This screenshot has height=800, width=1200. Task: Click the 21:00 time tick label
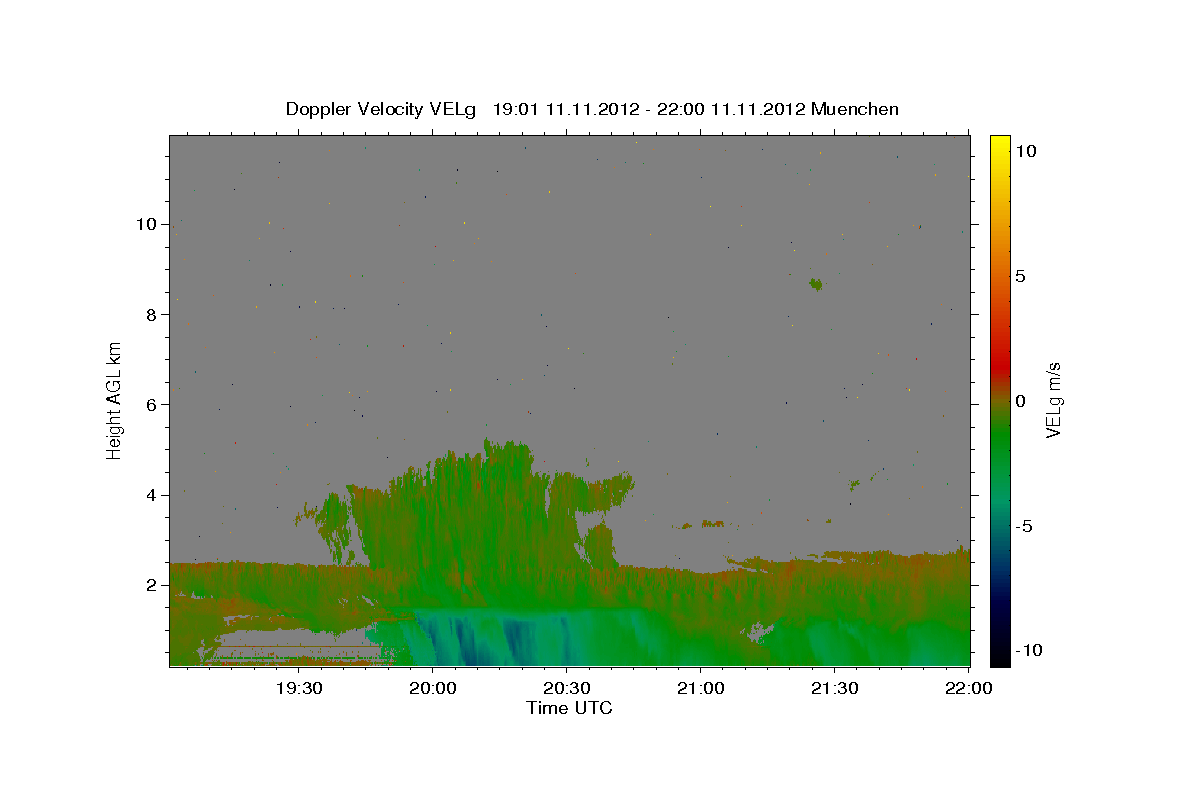pos(700,688)
